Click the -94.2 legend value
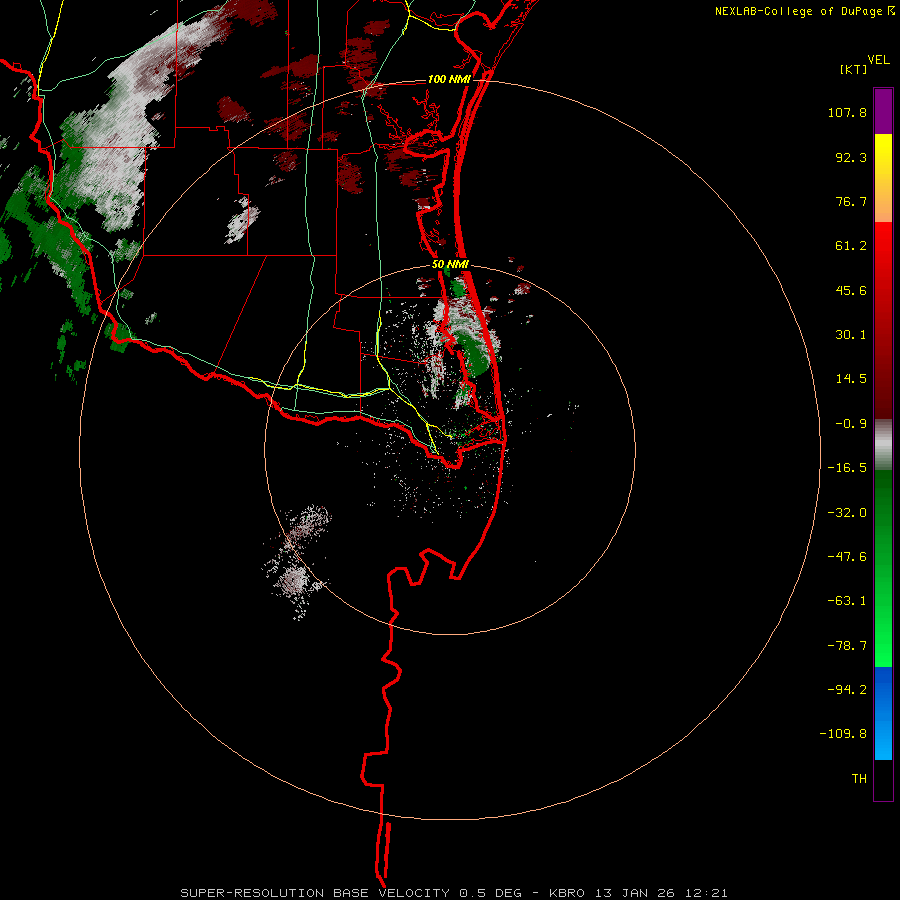 click(847, 689)
